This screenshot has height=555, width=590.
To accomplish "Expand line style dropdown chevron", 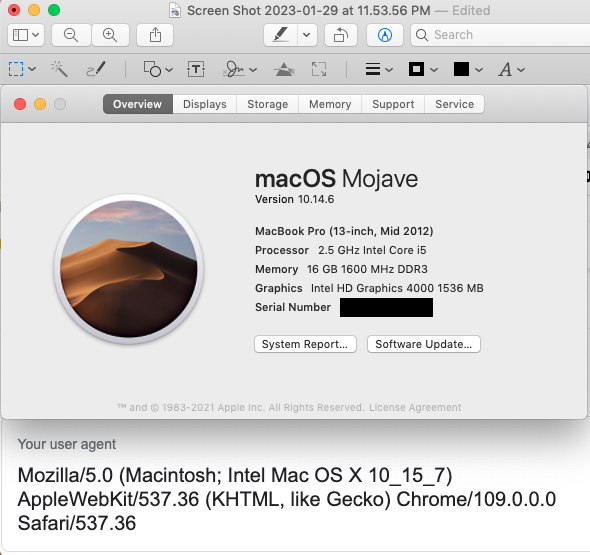I will click(x=389, y=70).
